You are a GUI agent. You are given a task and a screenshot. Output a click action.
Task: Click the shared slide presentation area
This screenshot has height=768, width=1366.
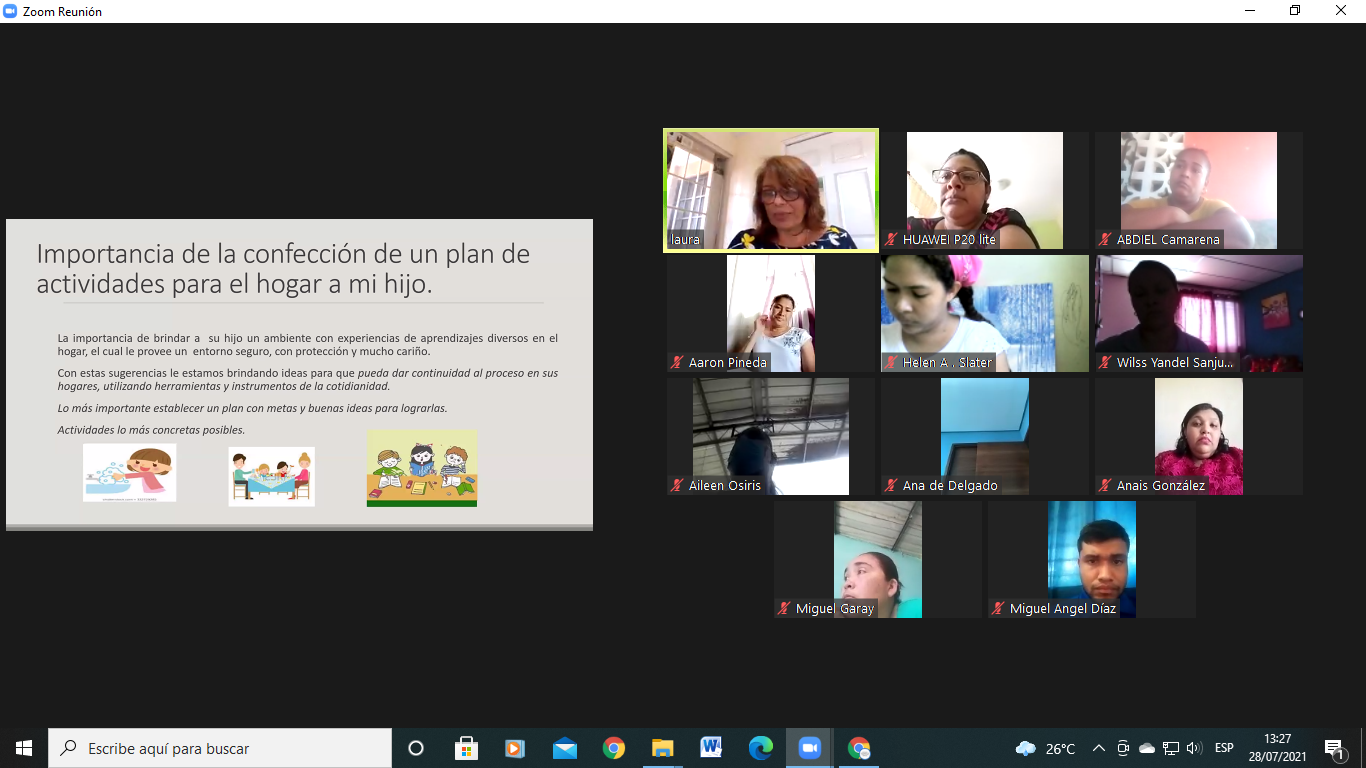click(x=299, y=375)
